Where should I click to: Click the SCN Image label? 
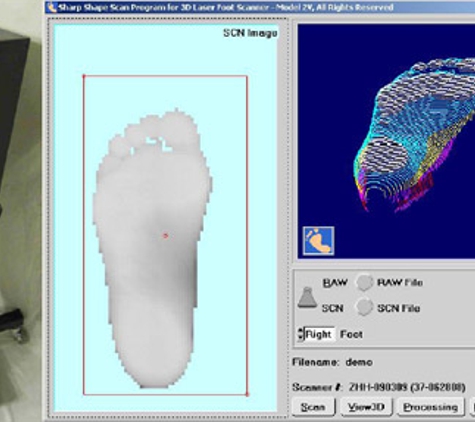(250, 33)
